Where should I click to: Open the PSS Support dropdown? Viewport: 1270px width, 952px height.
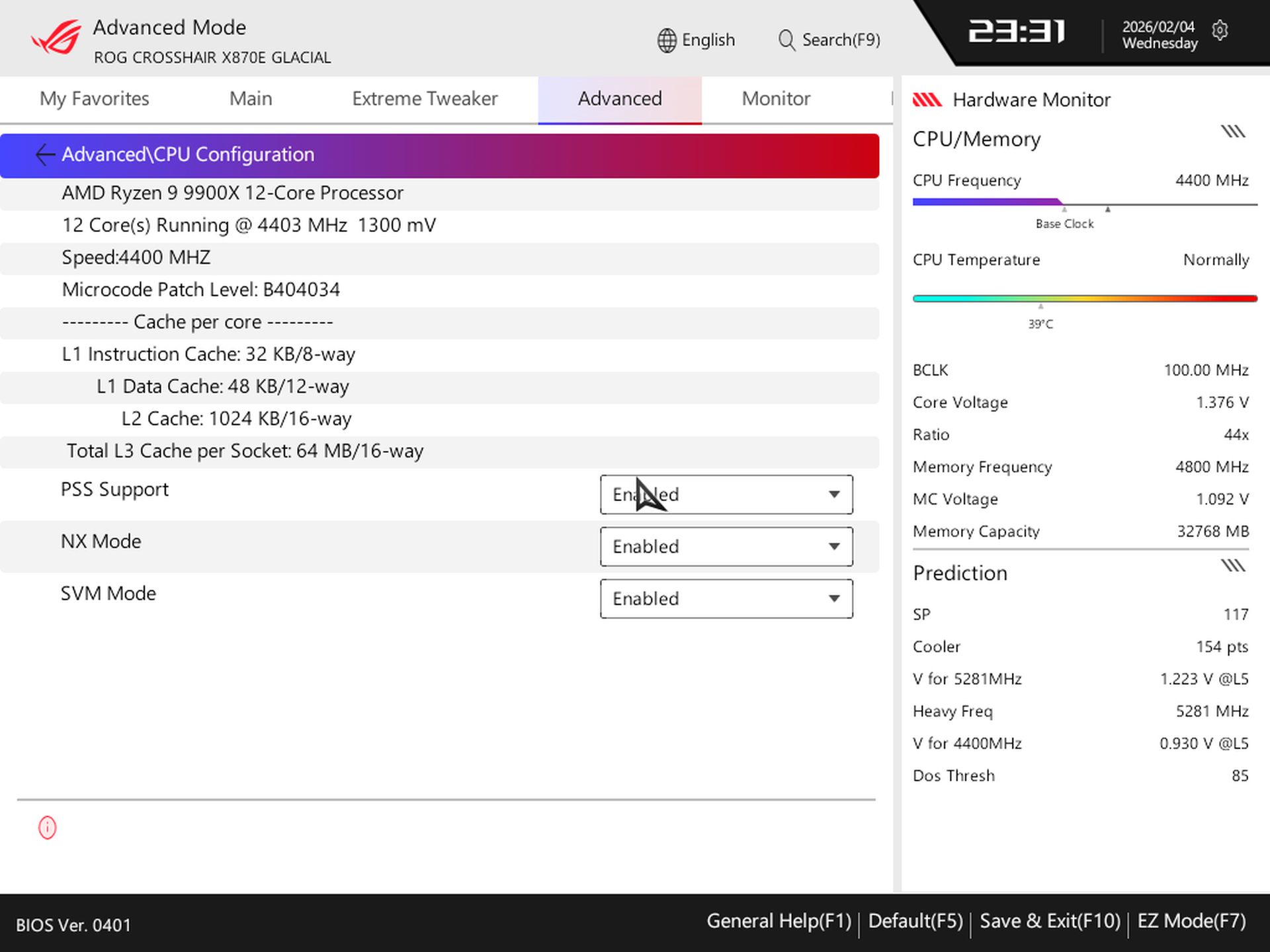[x=726, y=495]
